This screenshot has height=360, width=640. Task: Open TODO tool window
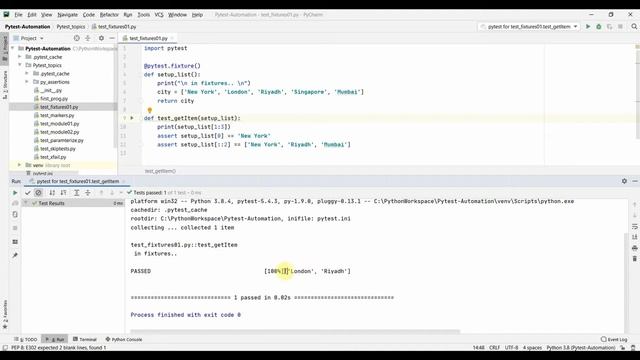[26, 339]
